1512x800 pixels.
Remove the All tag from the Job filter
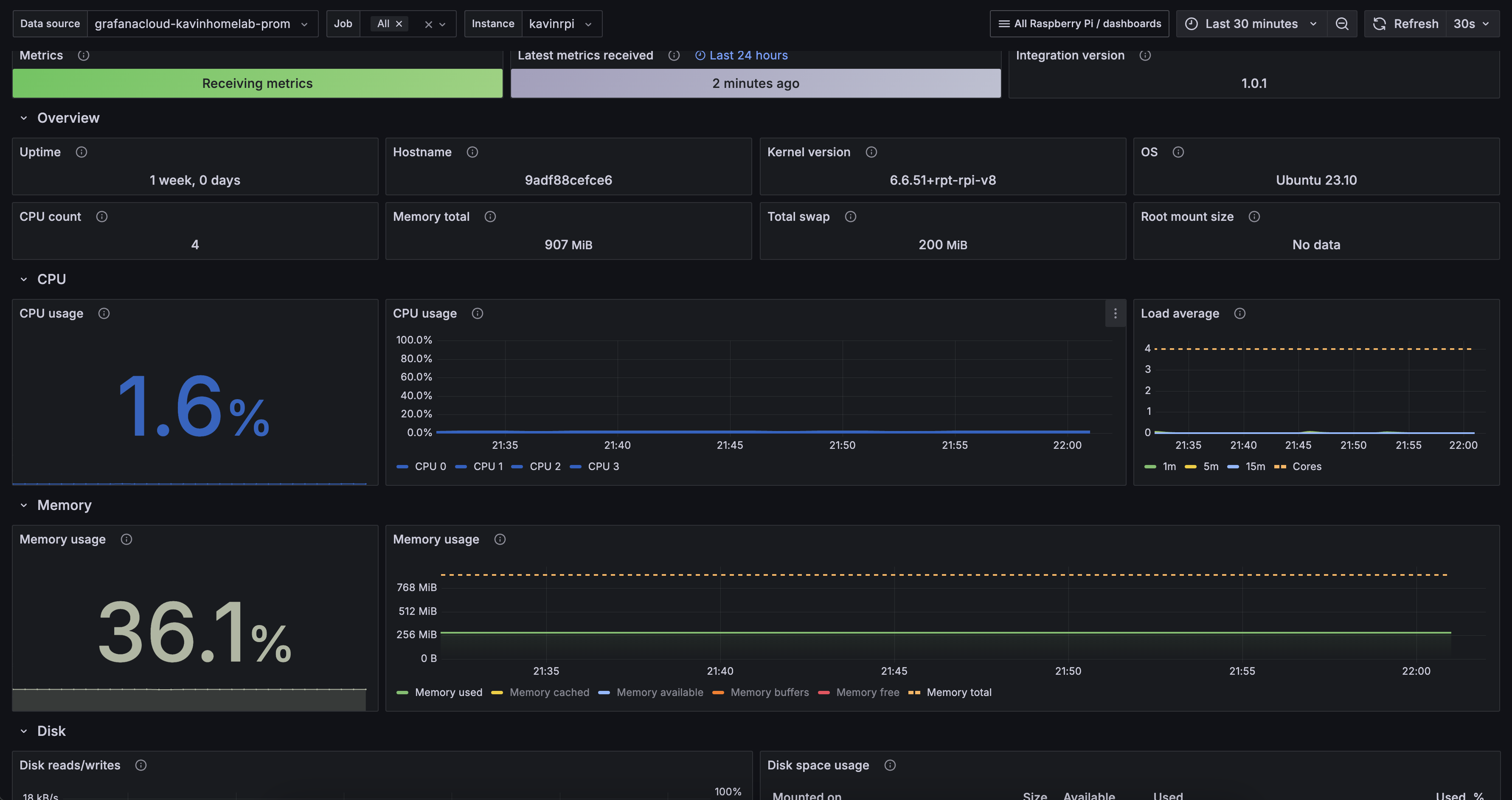(x=399, y=24)
